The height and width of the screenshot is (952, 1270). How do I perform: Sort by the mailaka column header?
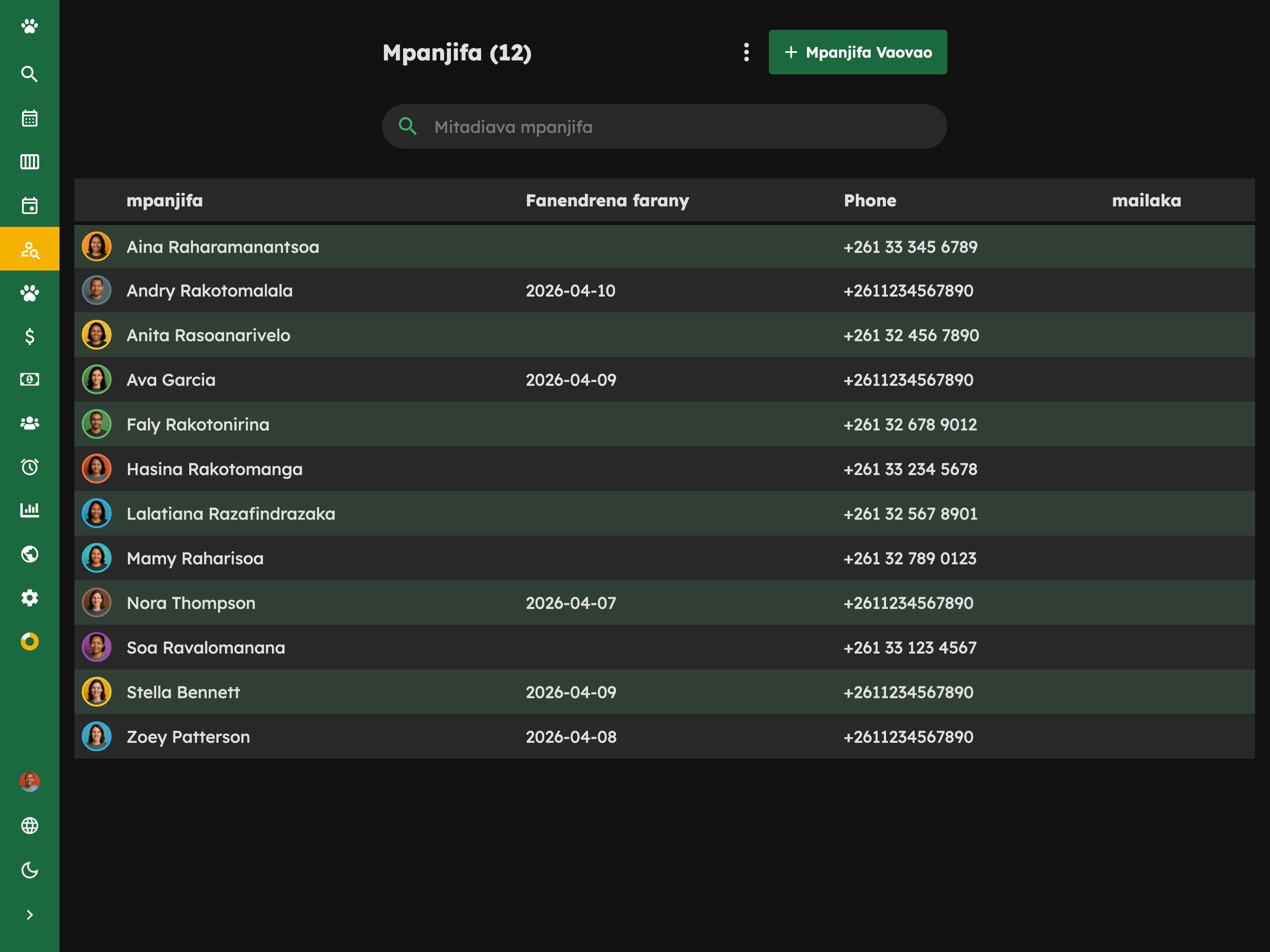(1146, 200)
